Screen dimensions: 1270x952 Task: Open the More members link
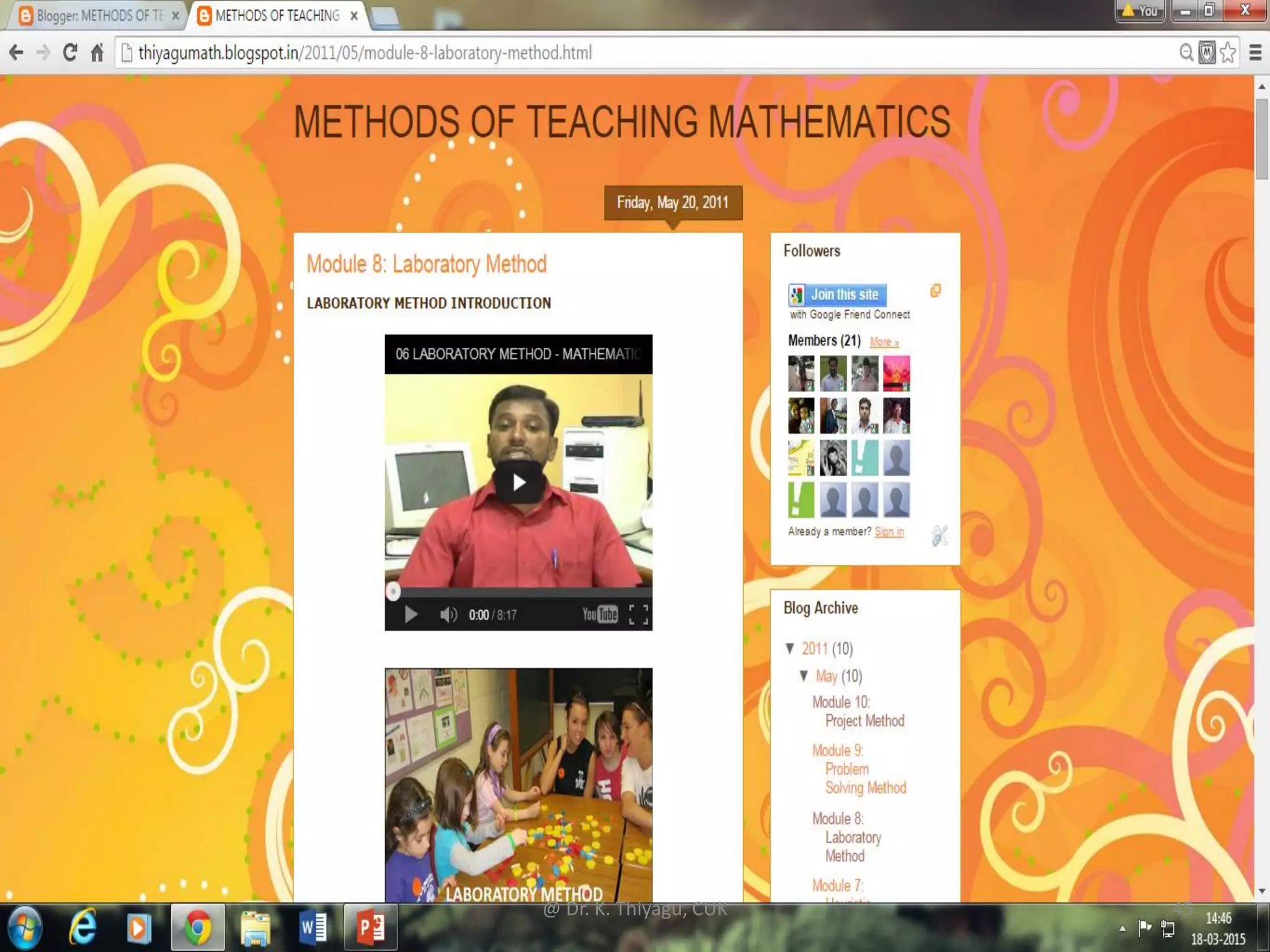pyautogui.click(x=884, y=342)
